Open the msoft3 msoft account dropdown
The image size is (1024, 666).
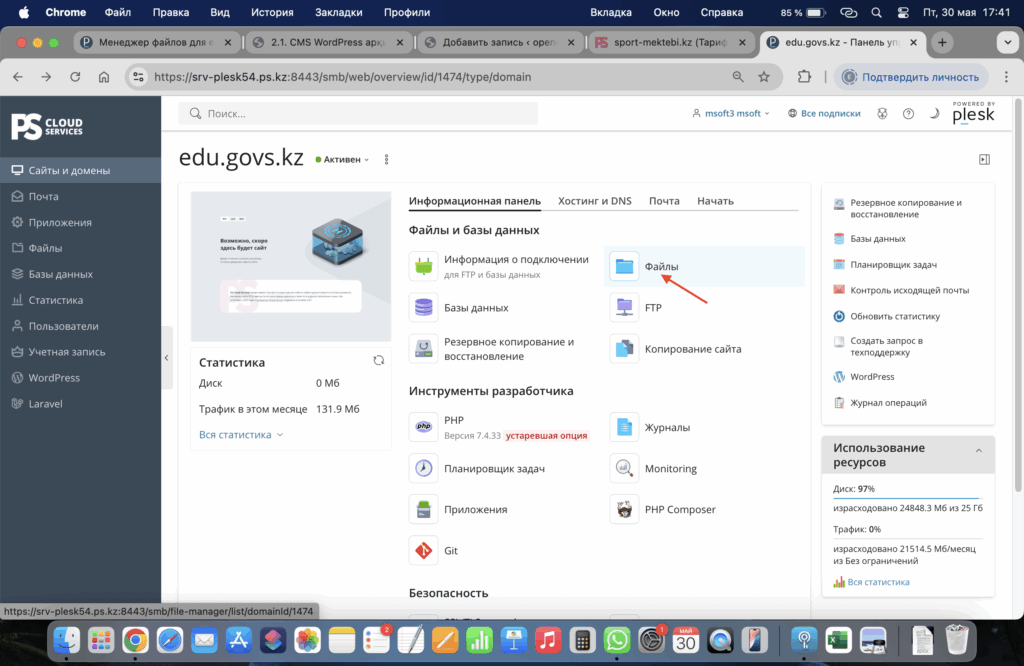coord(731,114)
